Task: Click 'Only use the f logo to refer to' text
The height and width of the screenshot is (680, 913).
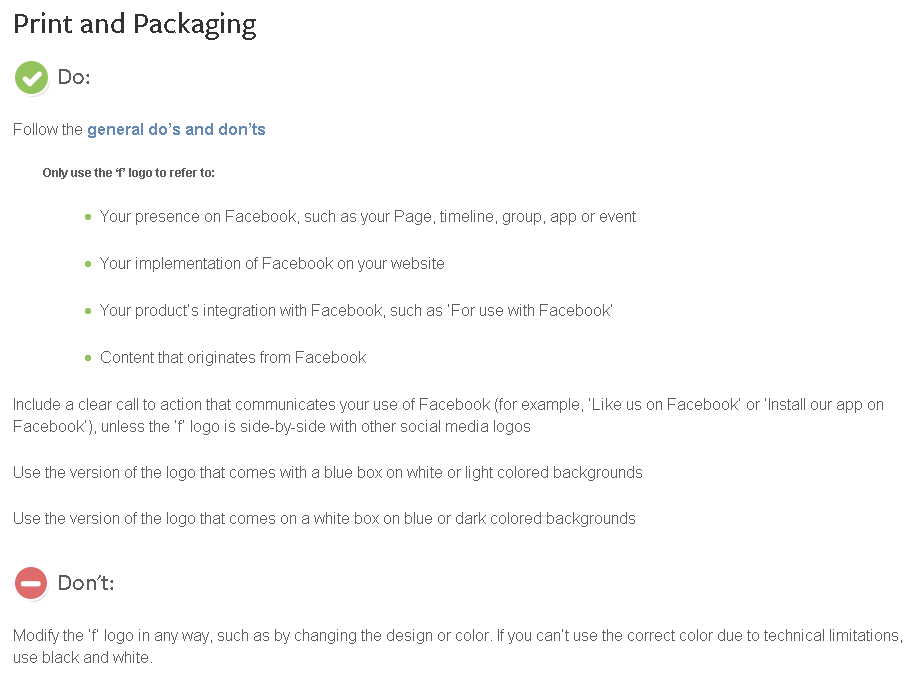Action: pyautogui.click(x=129, y=173)
